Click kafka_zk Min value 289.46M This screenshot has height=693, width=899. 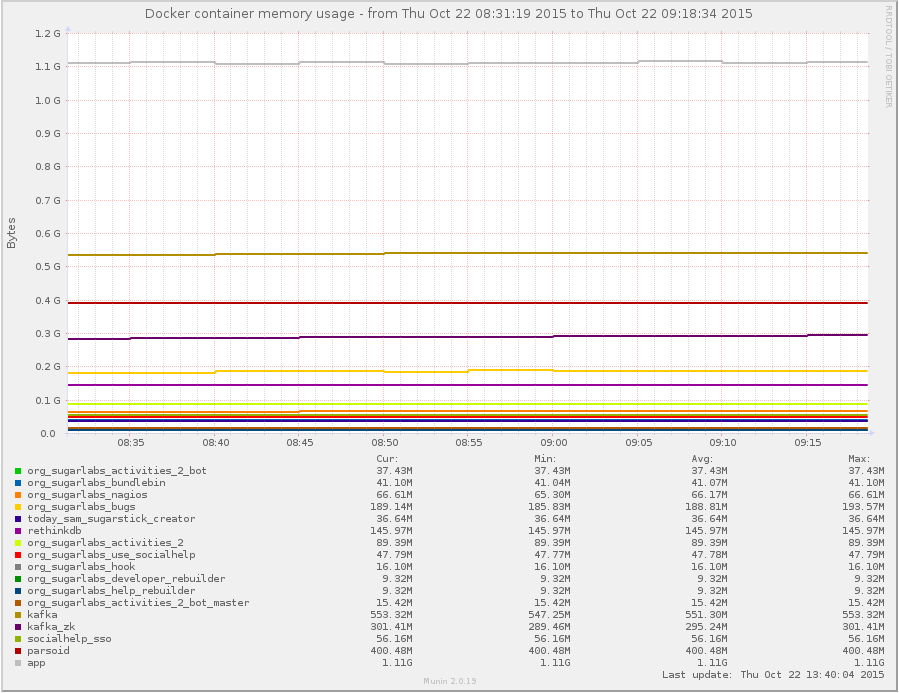point(549,627)
